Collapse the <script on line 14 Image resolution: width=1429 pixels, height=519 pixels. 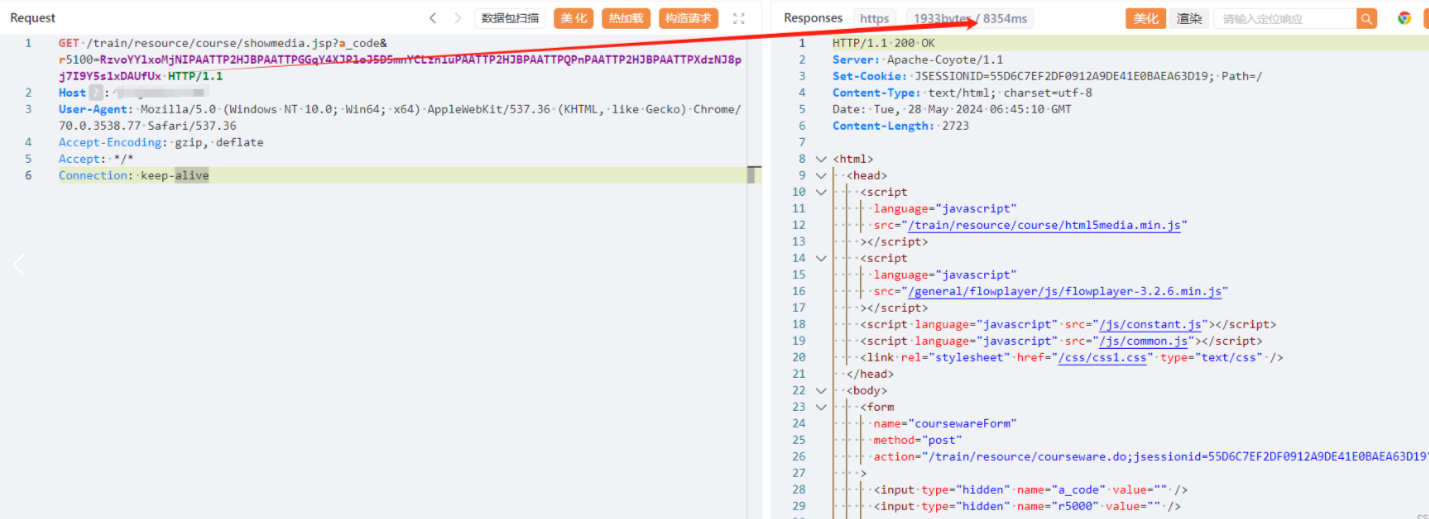click(822, 258)
